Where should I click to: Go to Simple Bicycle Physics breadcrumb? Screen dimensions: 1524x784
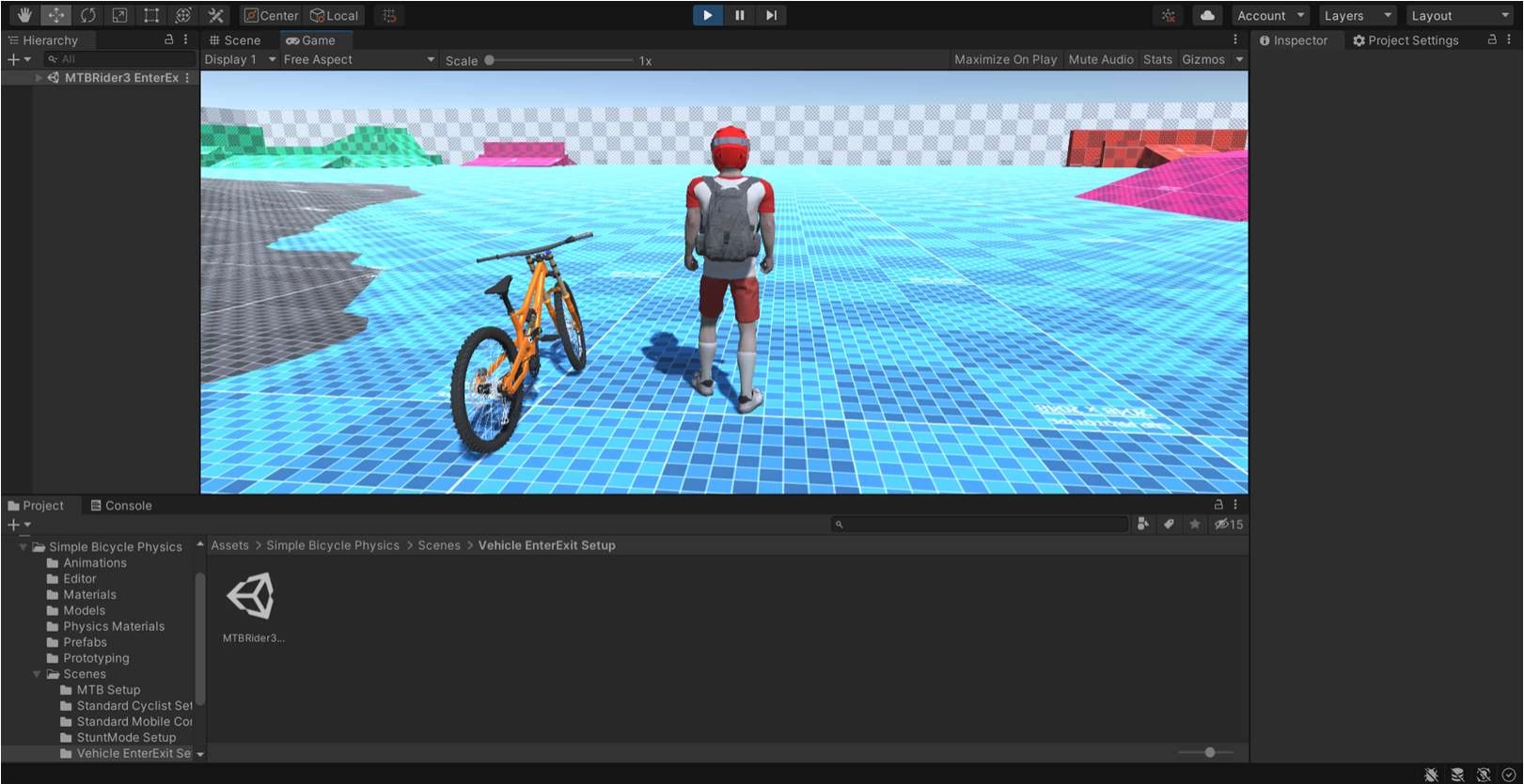(x=333, y=545)
